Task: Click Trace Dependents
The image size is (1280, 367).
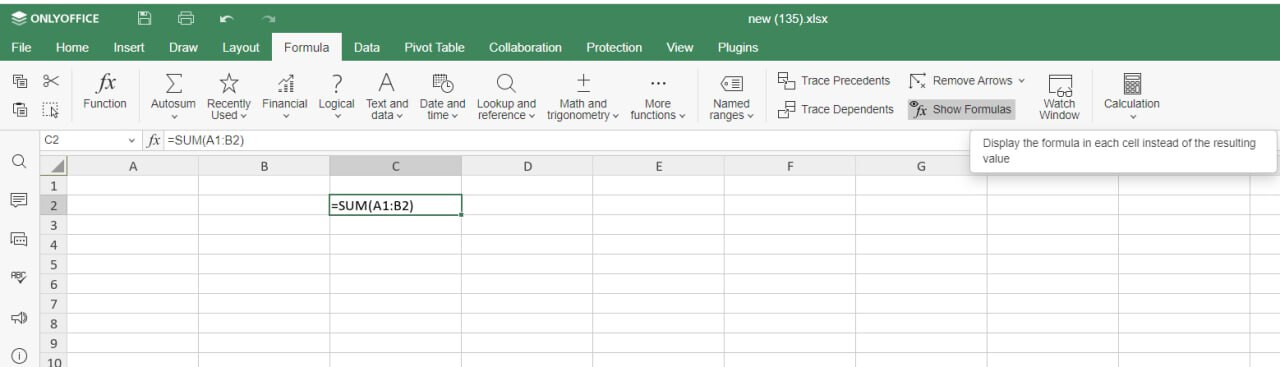Action: [x=835, y=109]
